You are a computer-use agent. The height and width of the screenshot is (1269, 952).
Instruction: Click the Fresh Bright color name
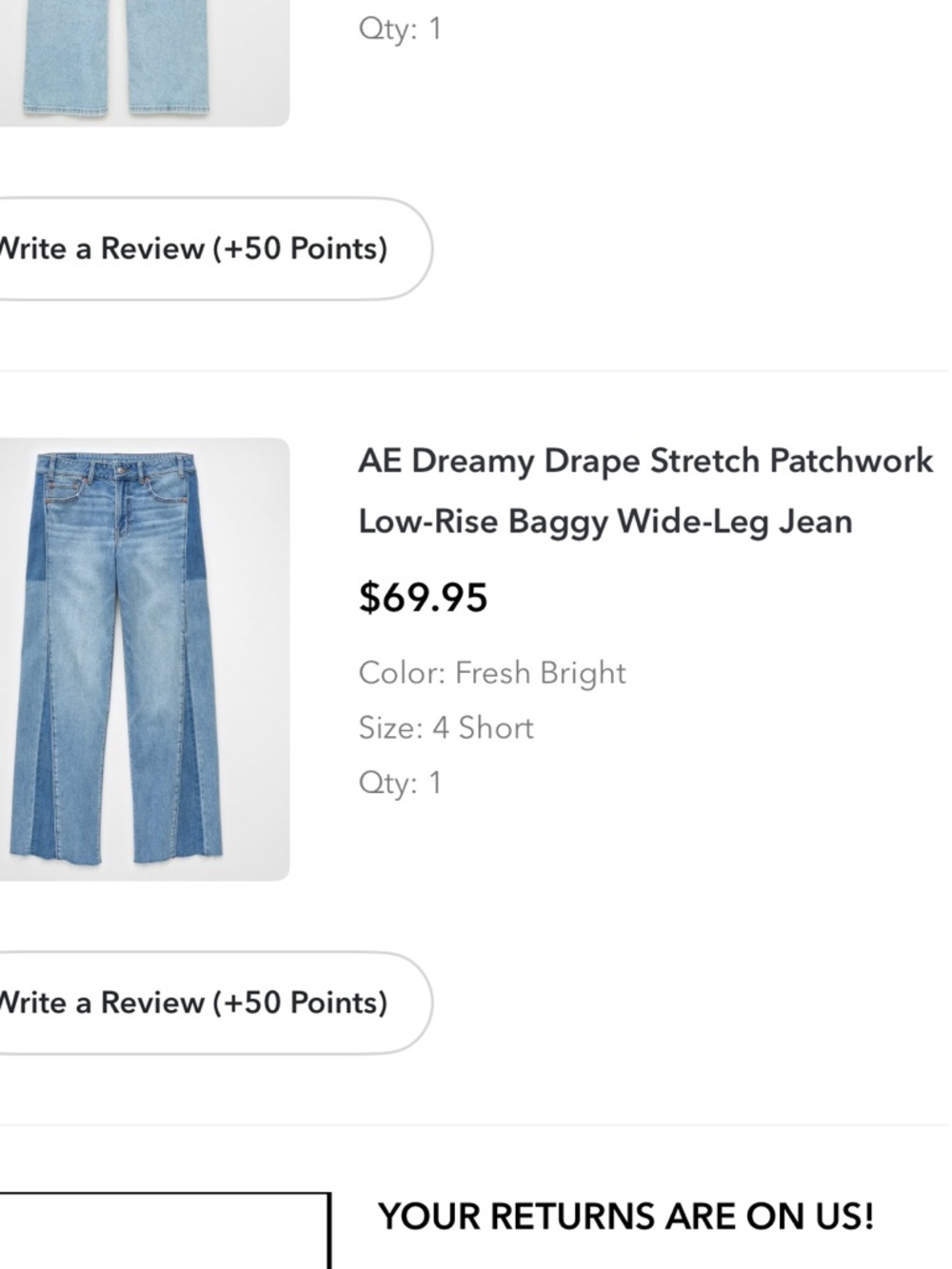pyautogui.click(x=539, y=672)
